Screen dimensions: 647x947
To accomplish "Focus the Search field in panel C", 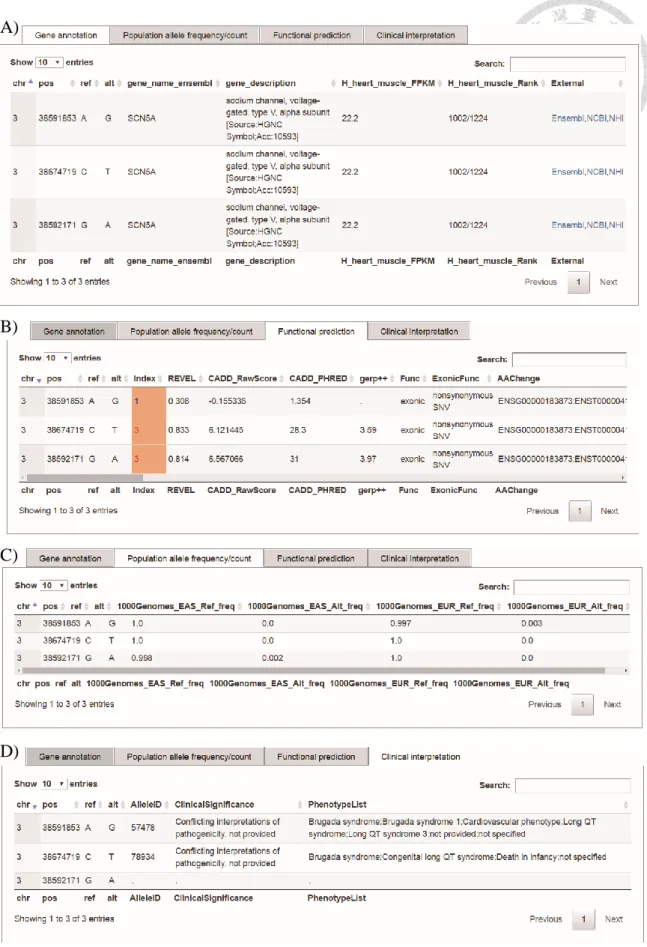I will [x=571, y=586].
